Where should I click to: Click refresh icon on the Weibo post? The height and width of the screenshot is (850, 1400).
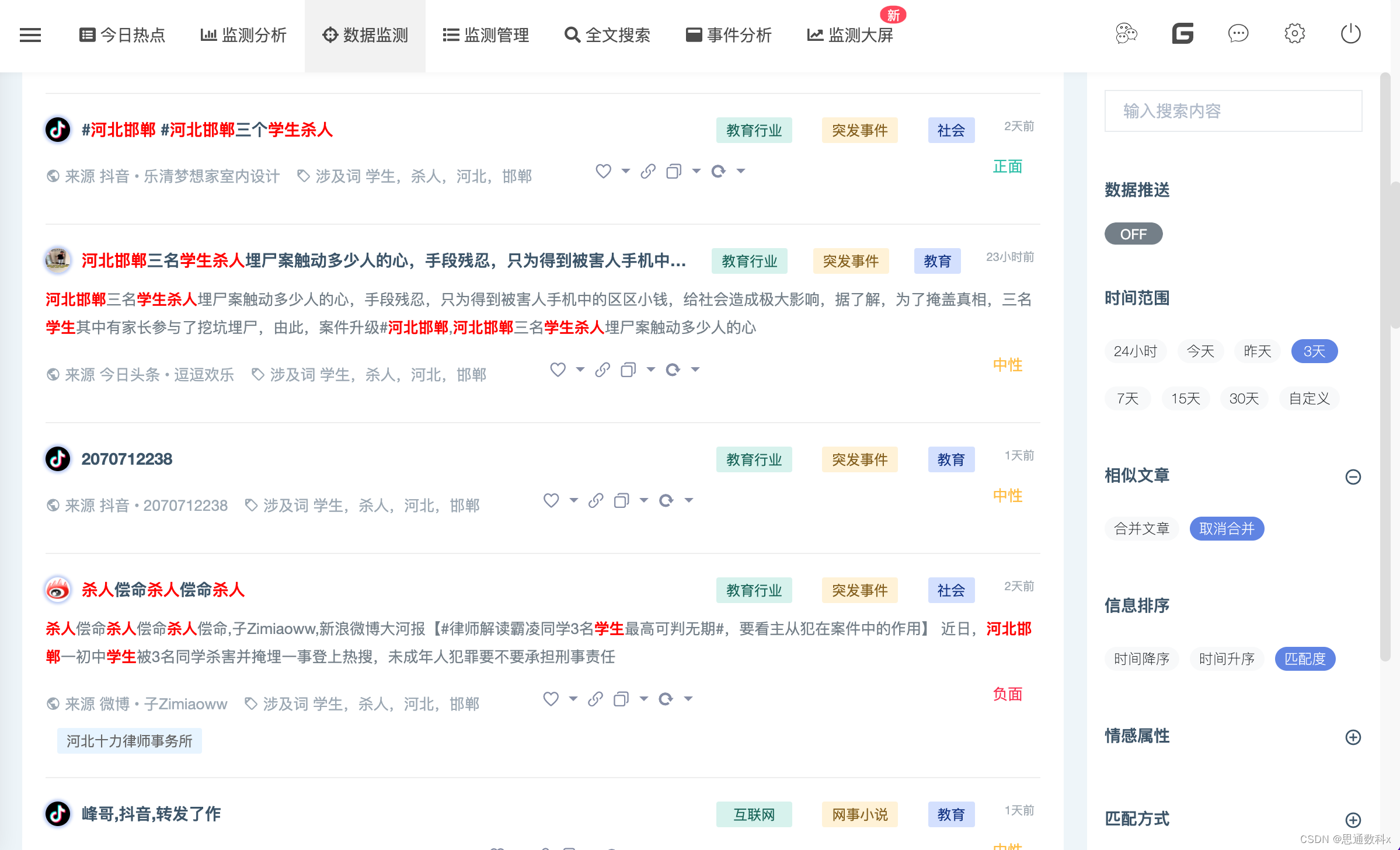coord(666,699)
